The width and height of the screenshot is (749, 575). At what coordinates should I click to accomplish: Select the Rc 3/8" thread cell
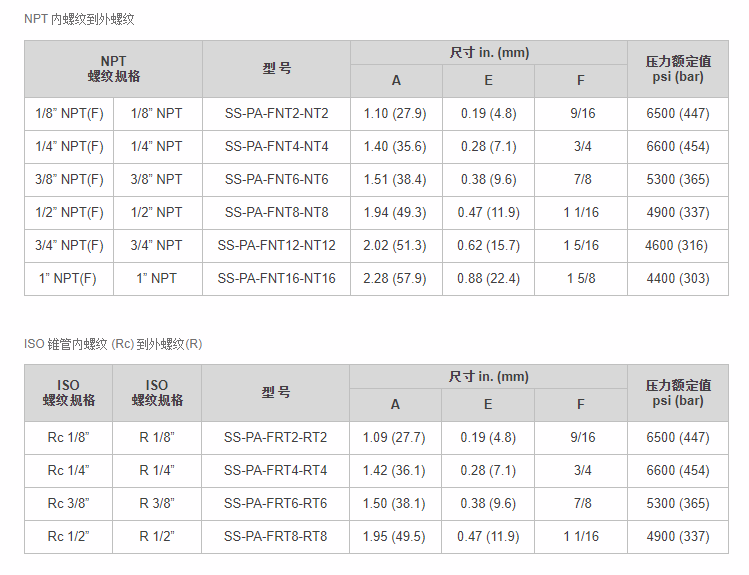tap(68, 504)
